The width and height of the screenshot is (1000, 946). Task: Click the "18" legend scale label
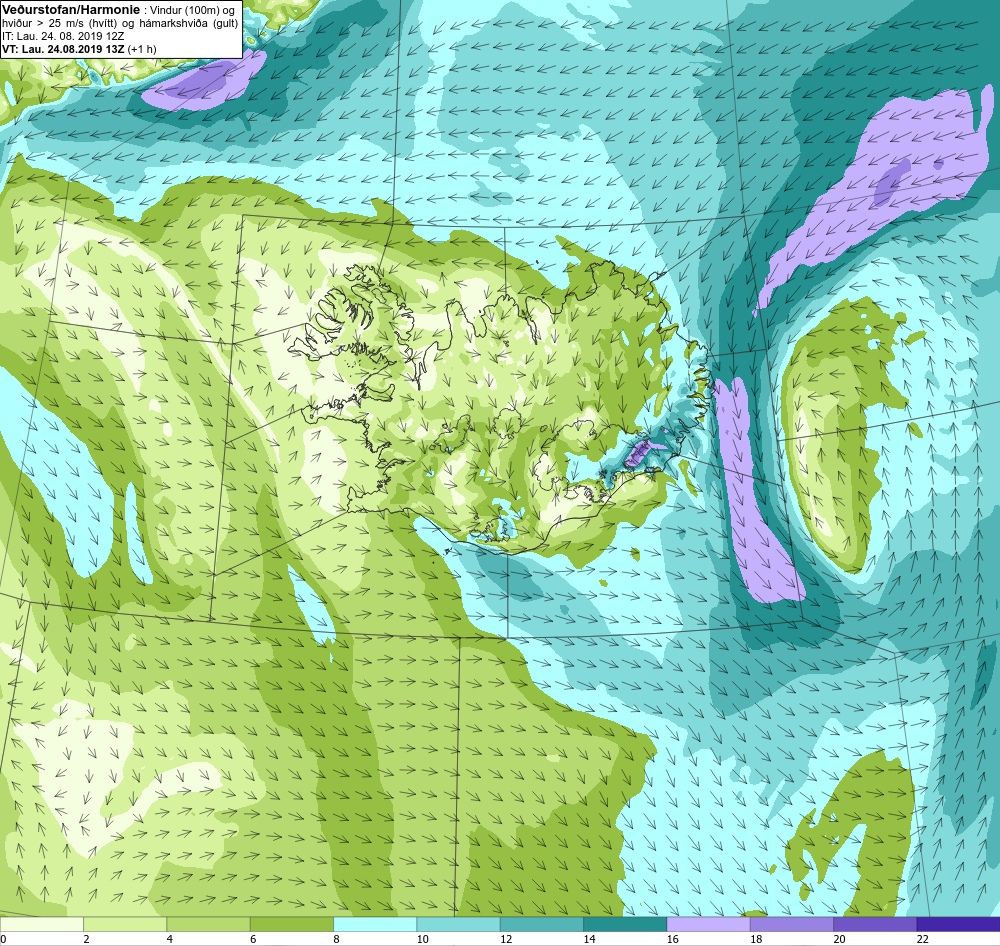756,939
